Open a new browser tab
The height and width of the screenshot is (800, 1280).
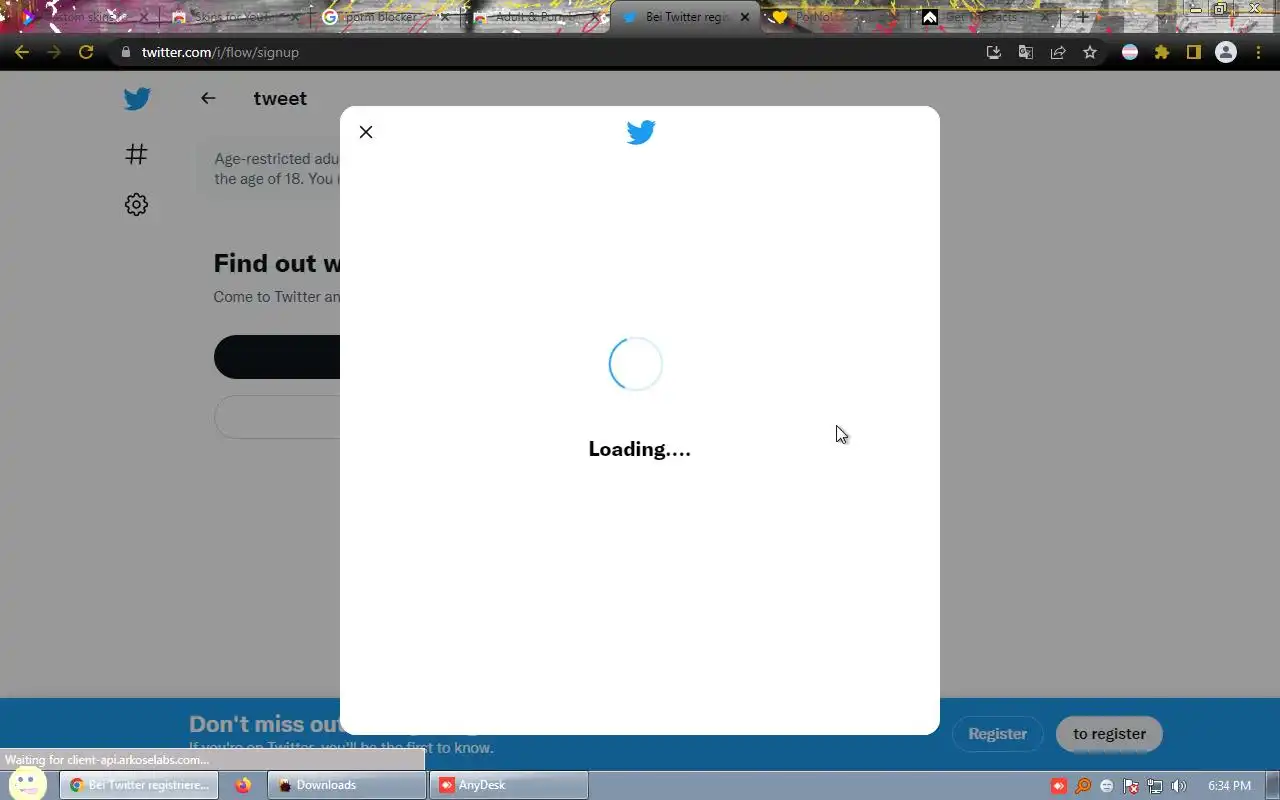point(1081,17)
